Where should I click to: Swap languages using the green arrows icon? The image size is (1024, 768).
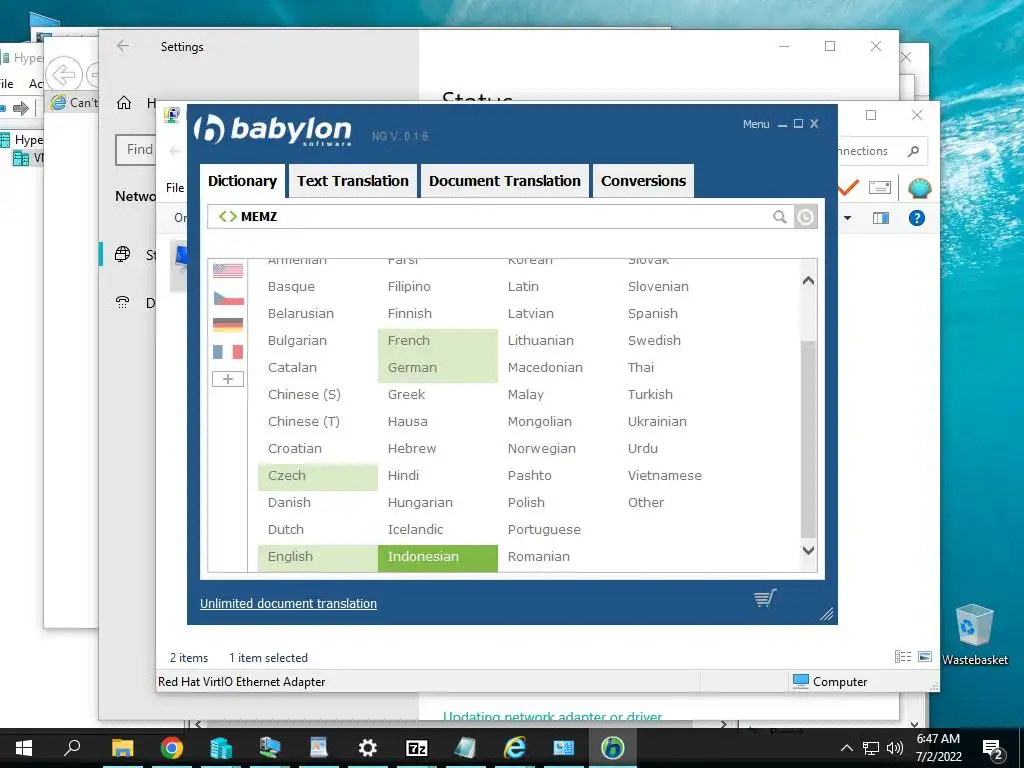(227, 216)
